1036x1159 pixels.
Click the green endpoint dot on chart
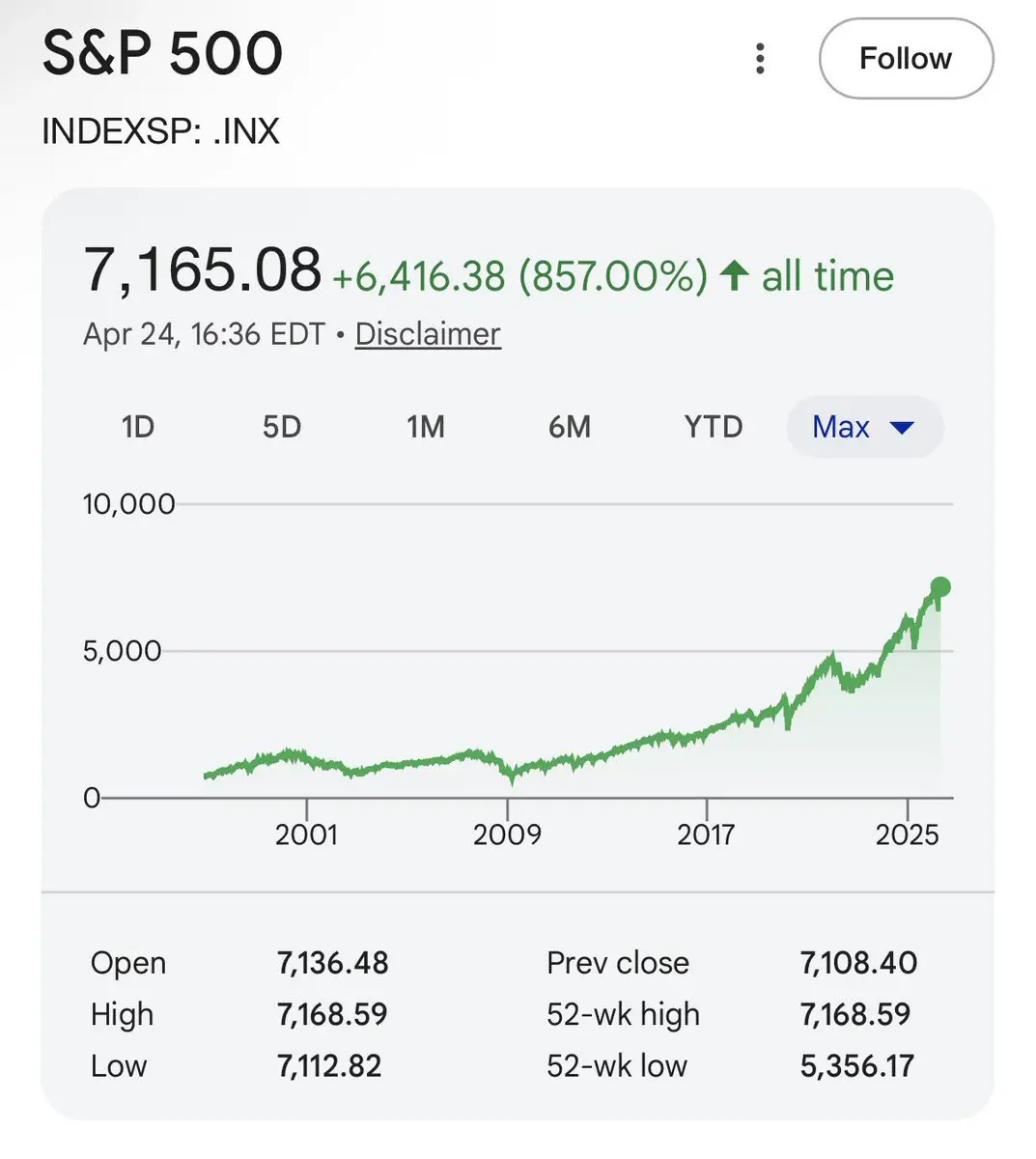coord(940,587)
